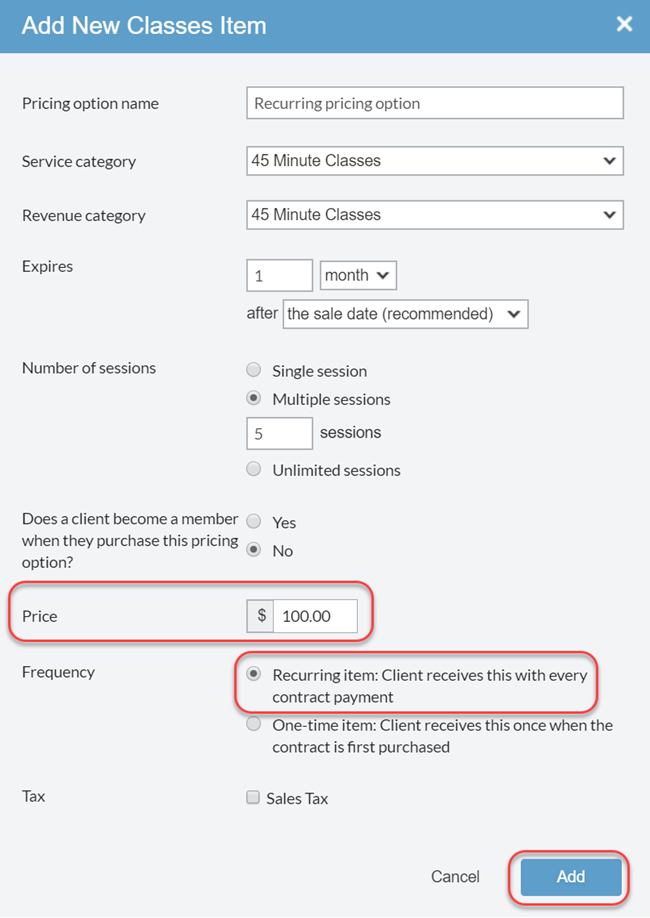Open the Revenue category dropdown
Viewport: 650px width, 918px height.
[435, 214]
